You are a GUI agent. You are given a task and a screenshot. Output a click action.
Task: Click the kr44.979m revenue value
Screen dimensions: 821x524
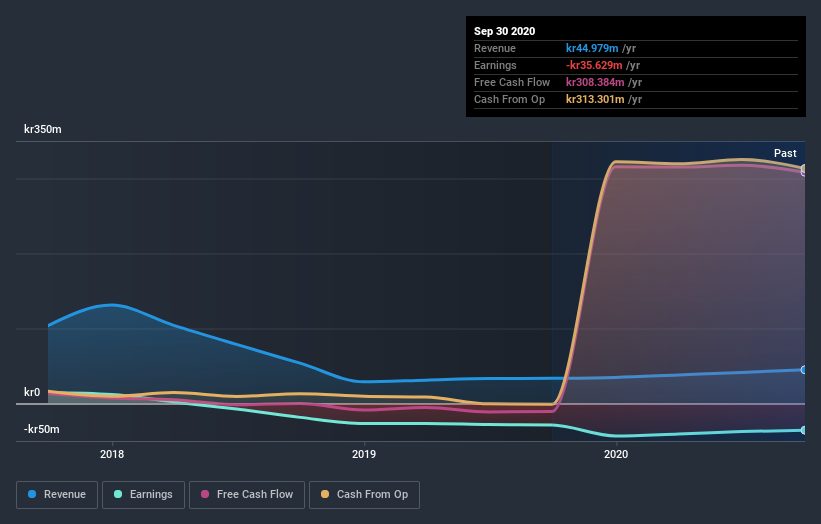pos(592,48)
